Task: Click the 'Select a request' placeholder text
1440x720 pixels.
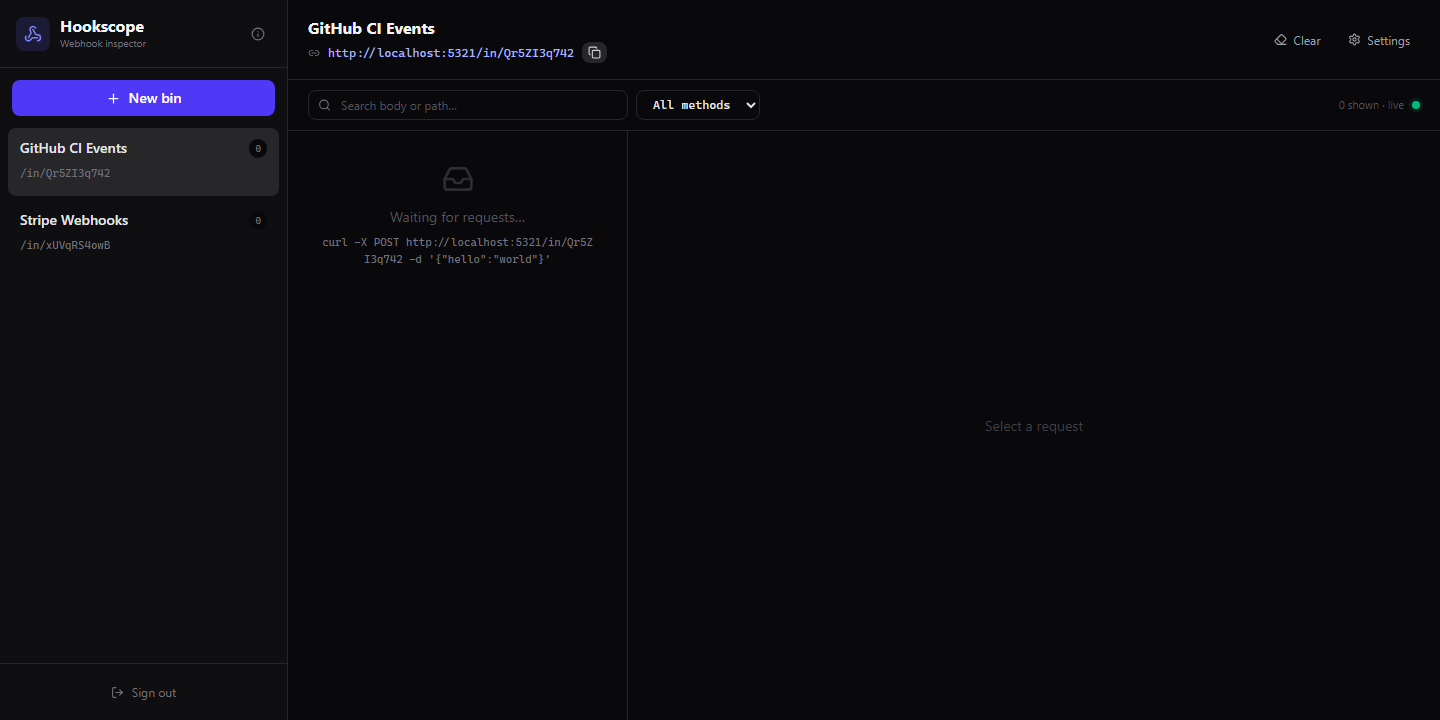Action: tap(1034, 426)
